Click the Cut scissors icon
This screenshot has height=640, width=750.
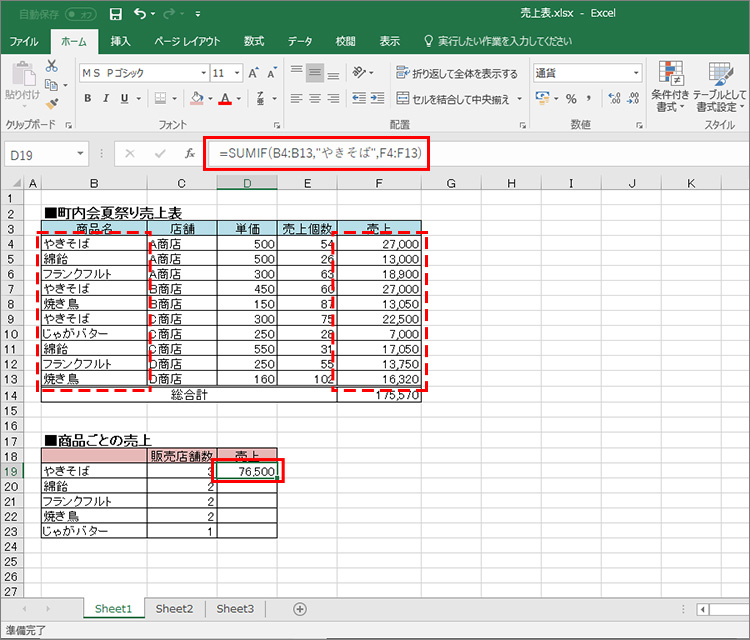51,65
